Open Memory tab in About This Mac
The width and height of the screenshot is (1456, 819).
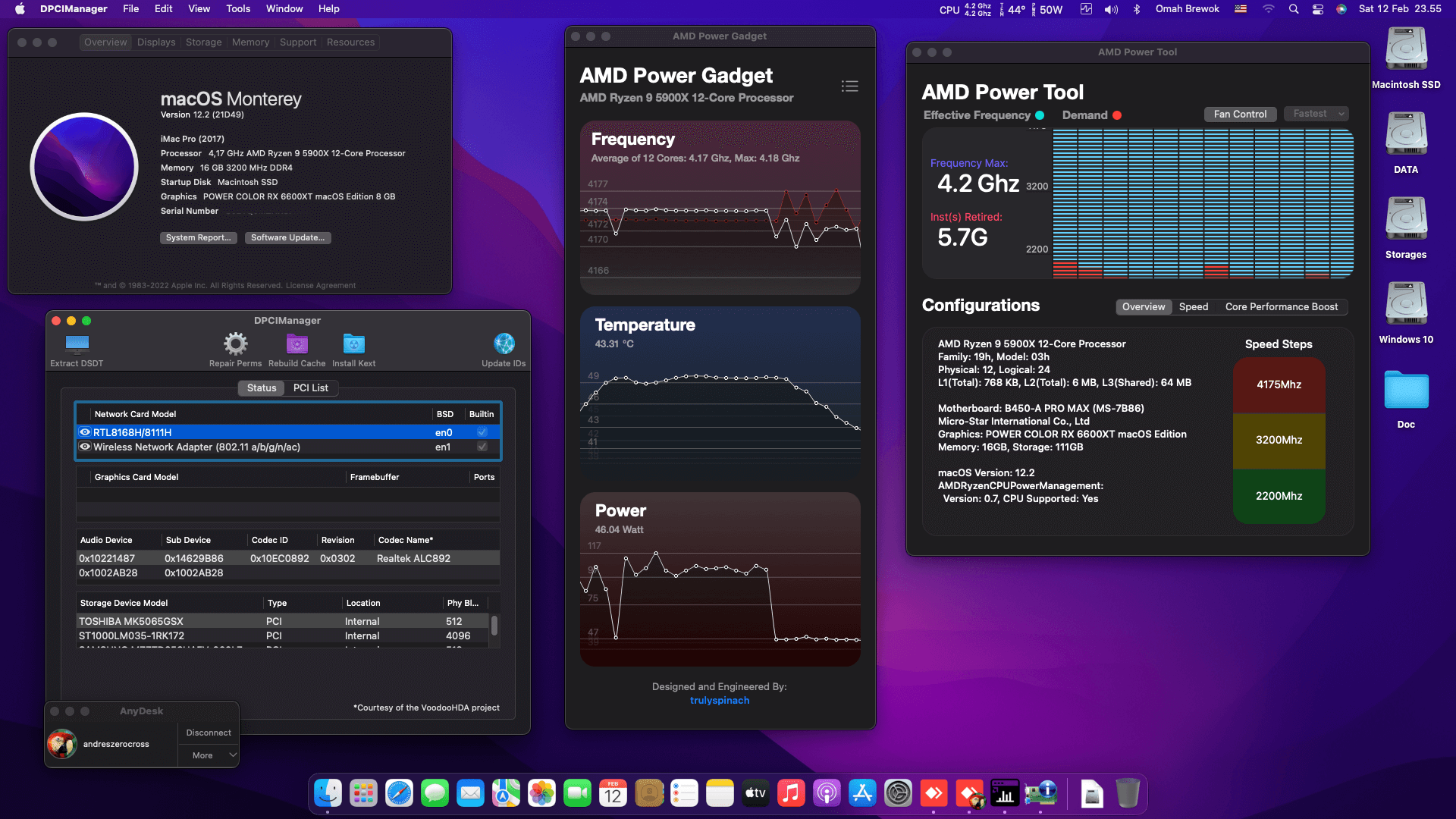pos(250,42)
